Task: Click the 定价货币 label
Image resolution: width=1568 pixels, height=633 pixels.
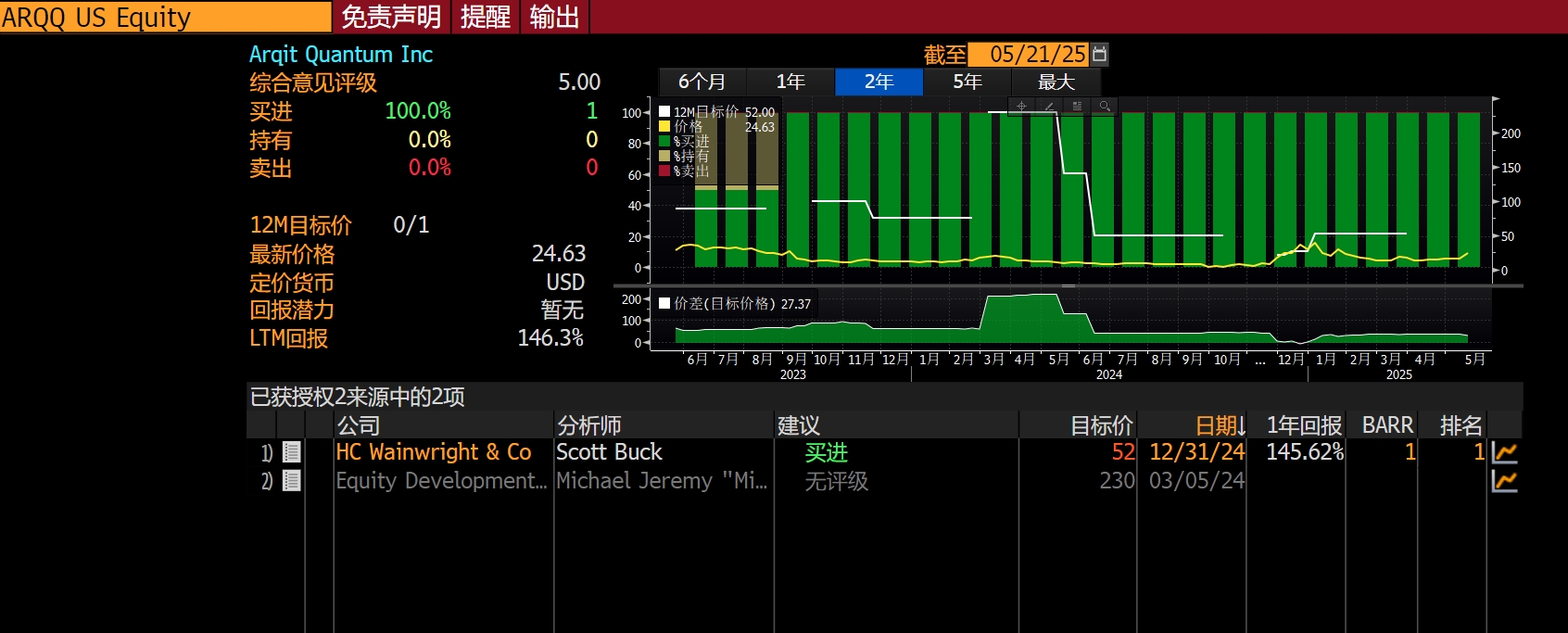Action: click(292, 283)
